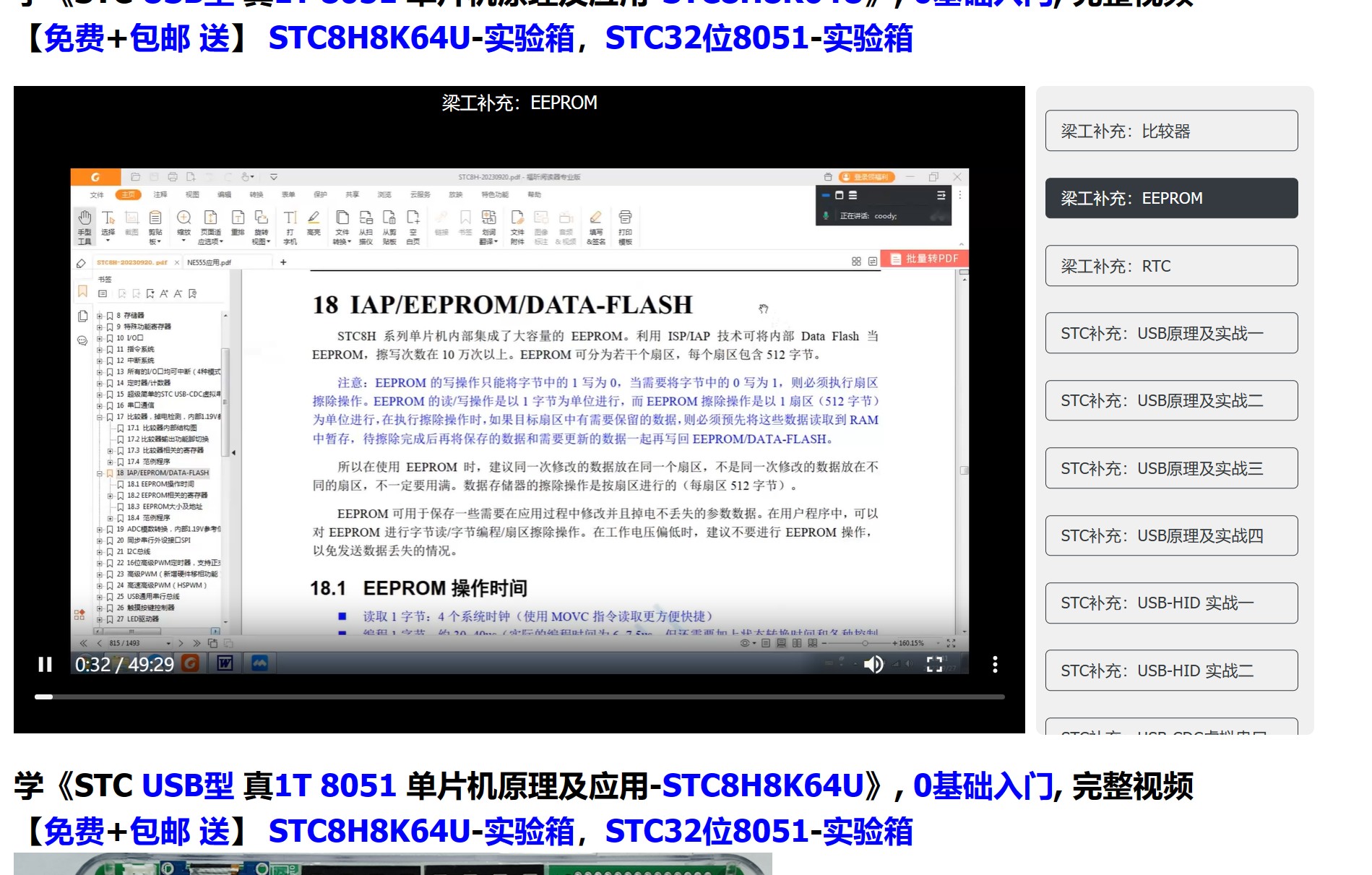Click the 从扫描仪 scanner icon
The image size is (1372, 875).
pos(366,226)
